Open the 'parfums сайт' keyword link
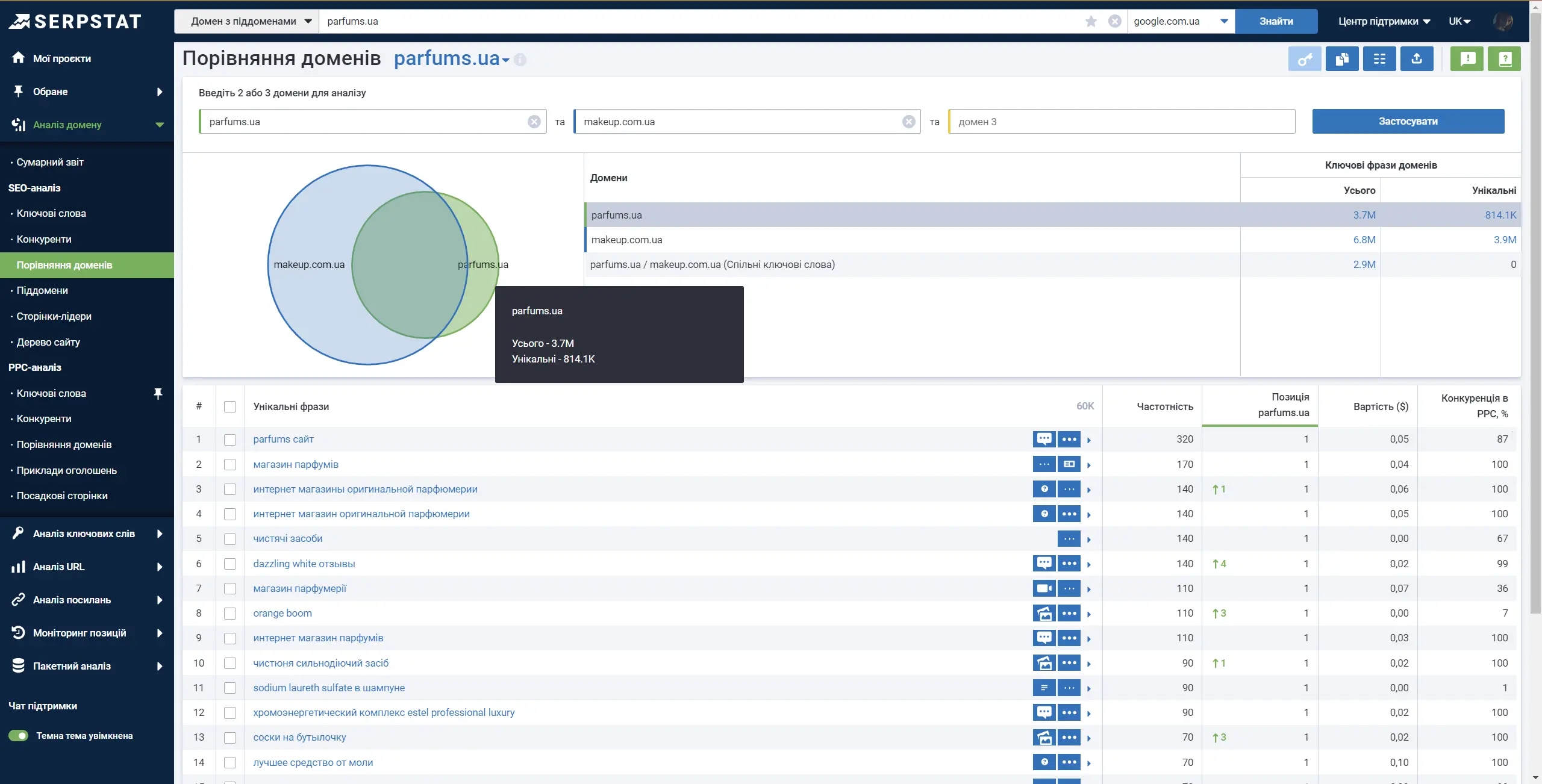 (x=283, y=439)
